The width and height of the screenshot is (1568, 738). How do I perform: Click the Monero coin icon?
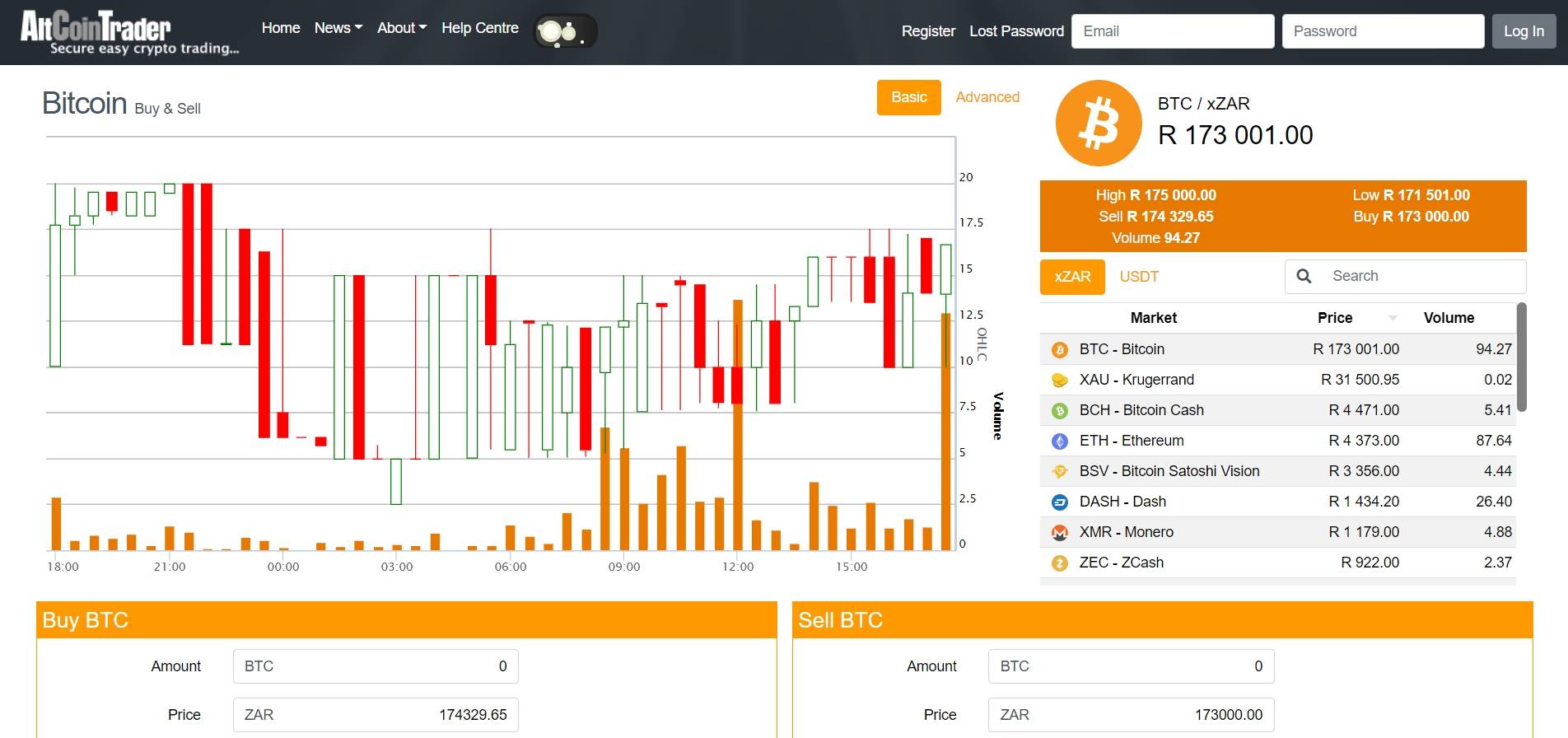tap(1060, 533)
